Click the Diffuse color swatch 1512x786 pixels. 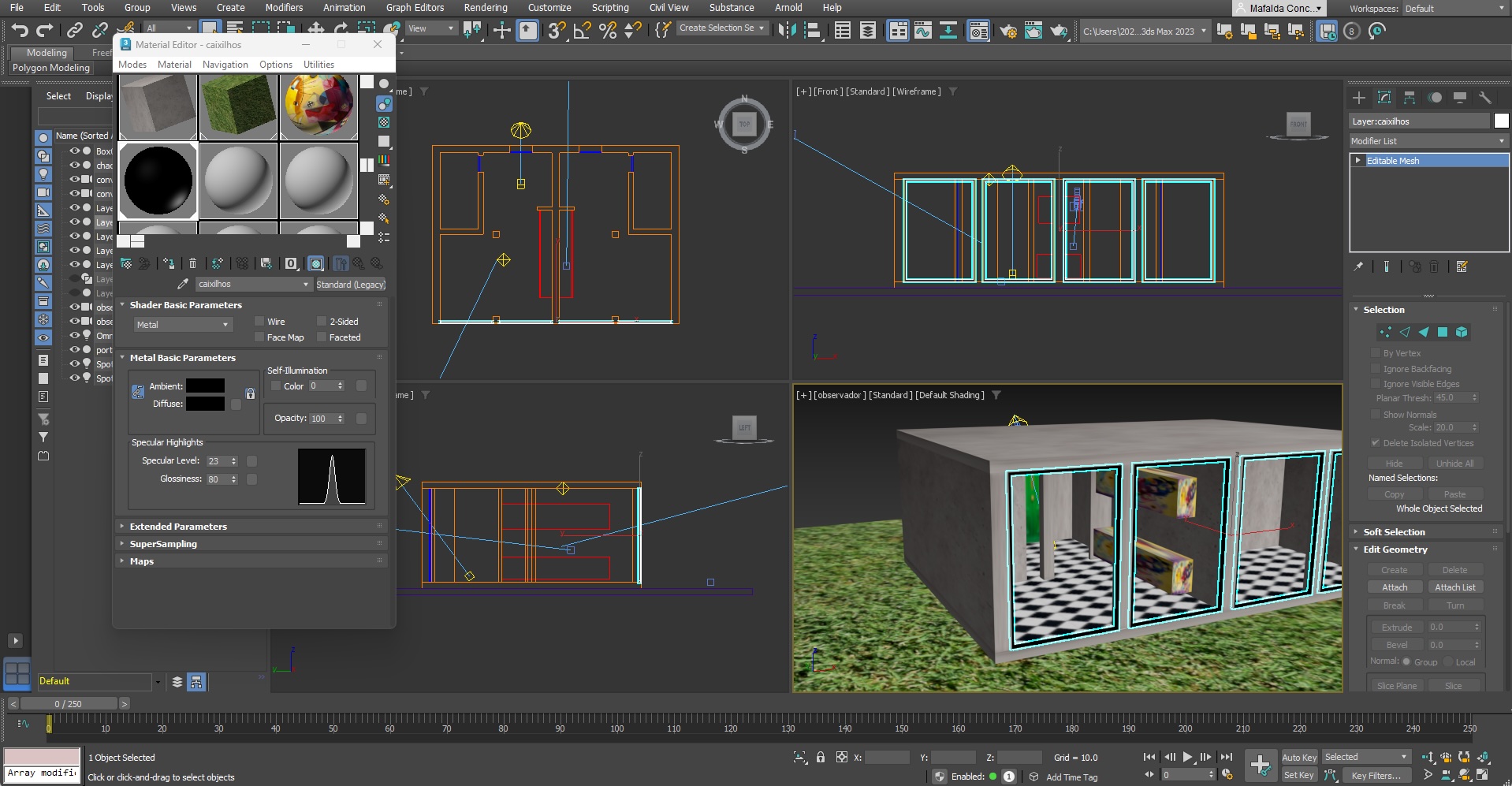point(205,404)
